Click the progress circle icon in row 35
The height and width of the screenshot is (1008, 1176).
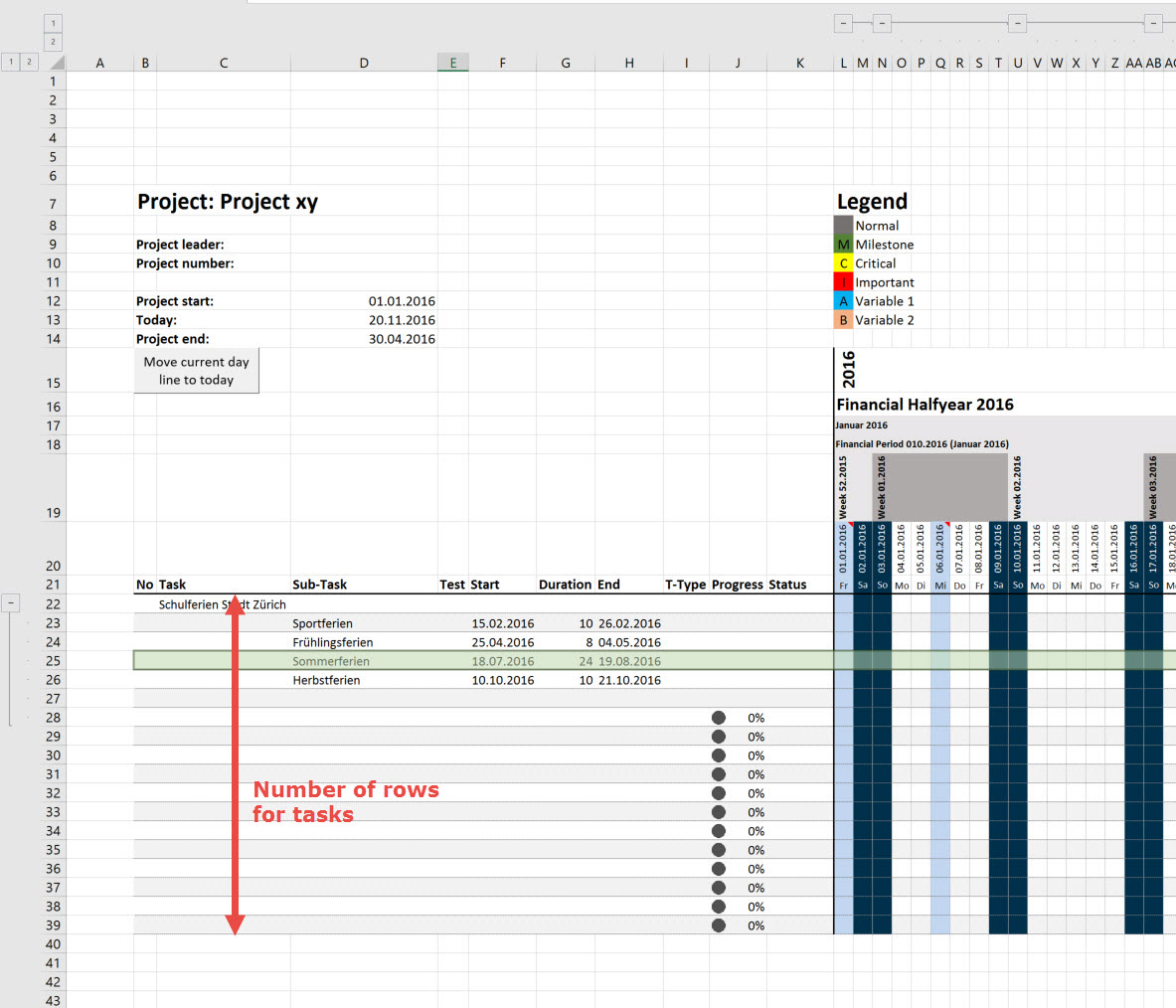[719, 850]
